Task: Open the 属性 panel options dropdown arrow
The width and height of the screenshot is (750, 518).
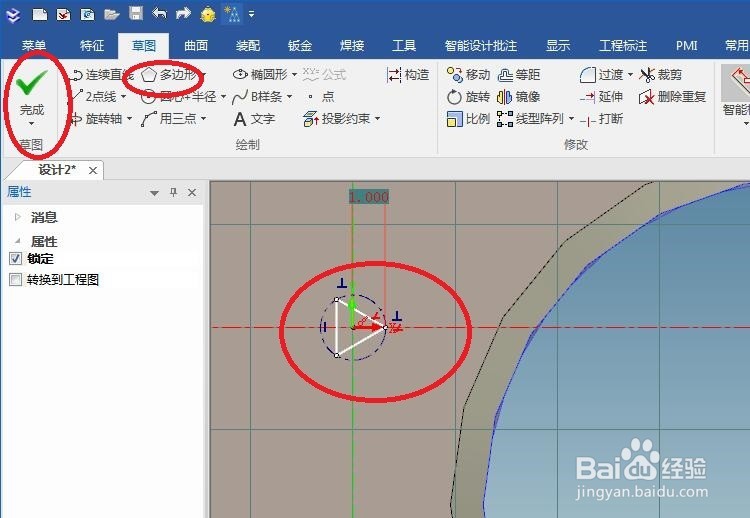Action: pos(154,193)
